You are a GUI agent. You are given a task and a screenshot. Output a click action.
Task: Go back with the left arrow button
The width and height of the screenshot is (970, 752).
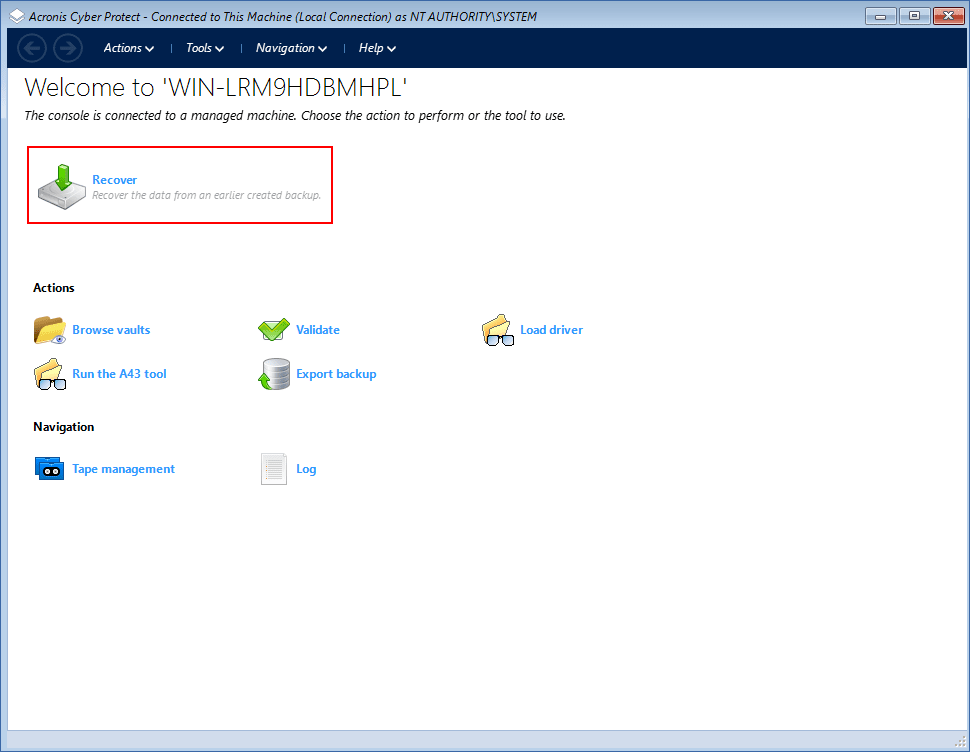pyautogui.click(x=32, y=48)
